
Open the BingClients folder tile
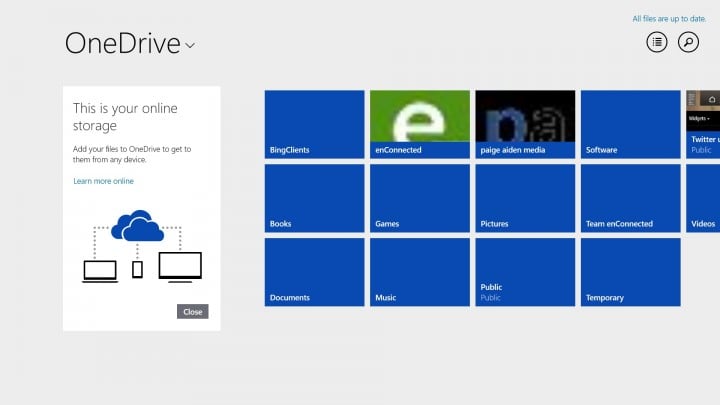[315, 124]
